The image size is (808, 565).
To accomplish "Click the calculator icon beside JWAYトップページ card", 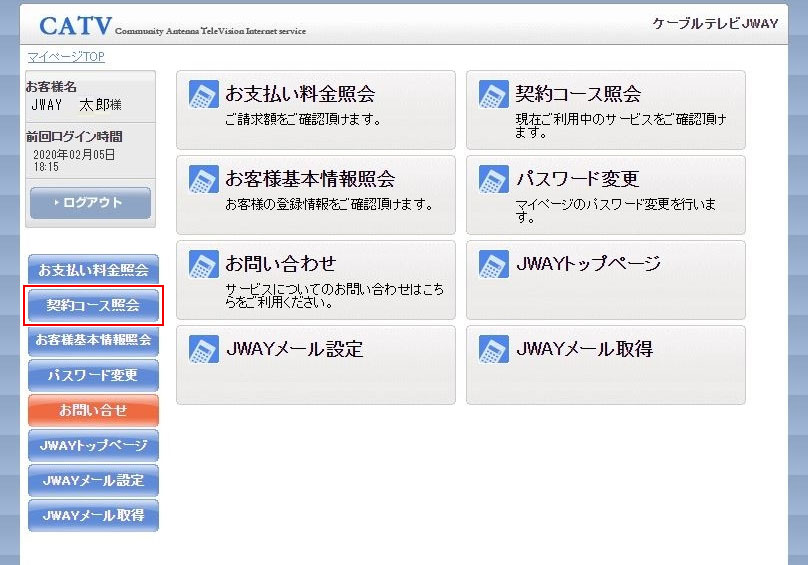I will pos(494,264).
